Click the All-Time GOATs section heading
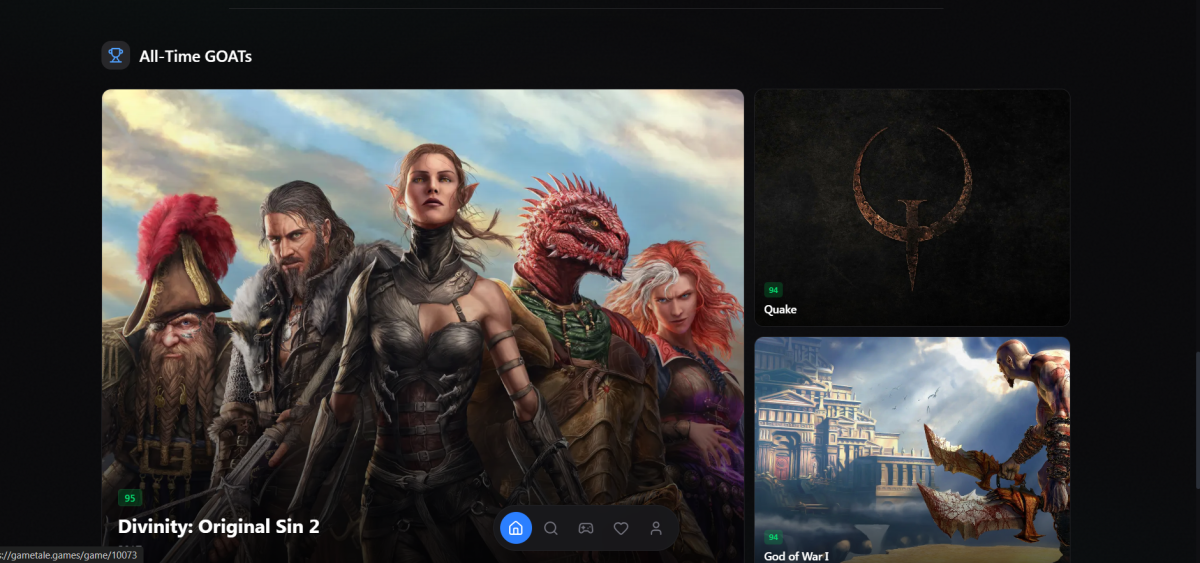The image size is (1200, 563). [195, 56]
